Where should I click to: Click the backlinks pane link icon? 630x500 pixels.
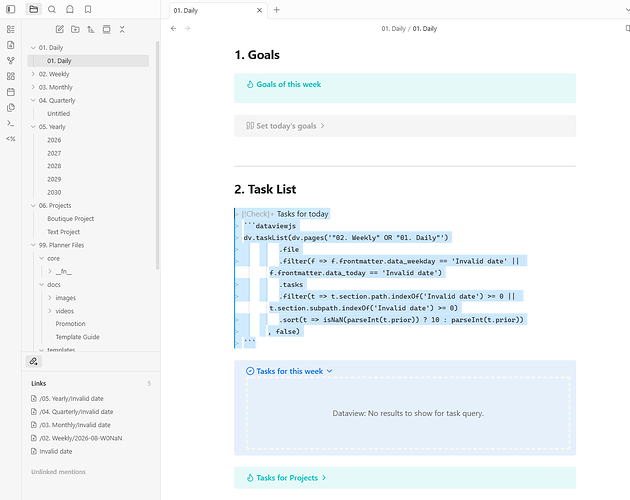[x=34, y=361]
